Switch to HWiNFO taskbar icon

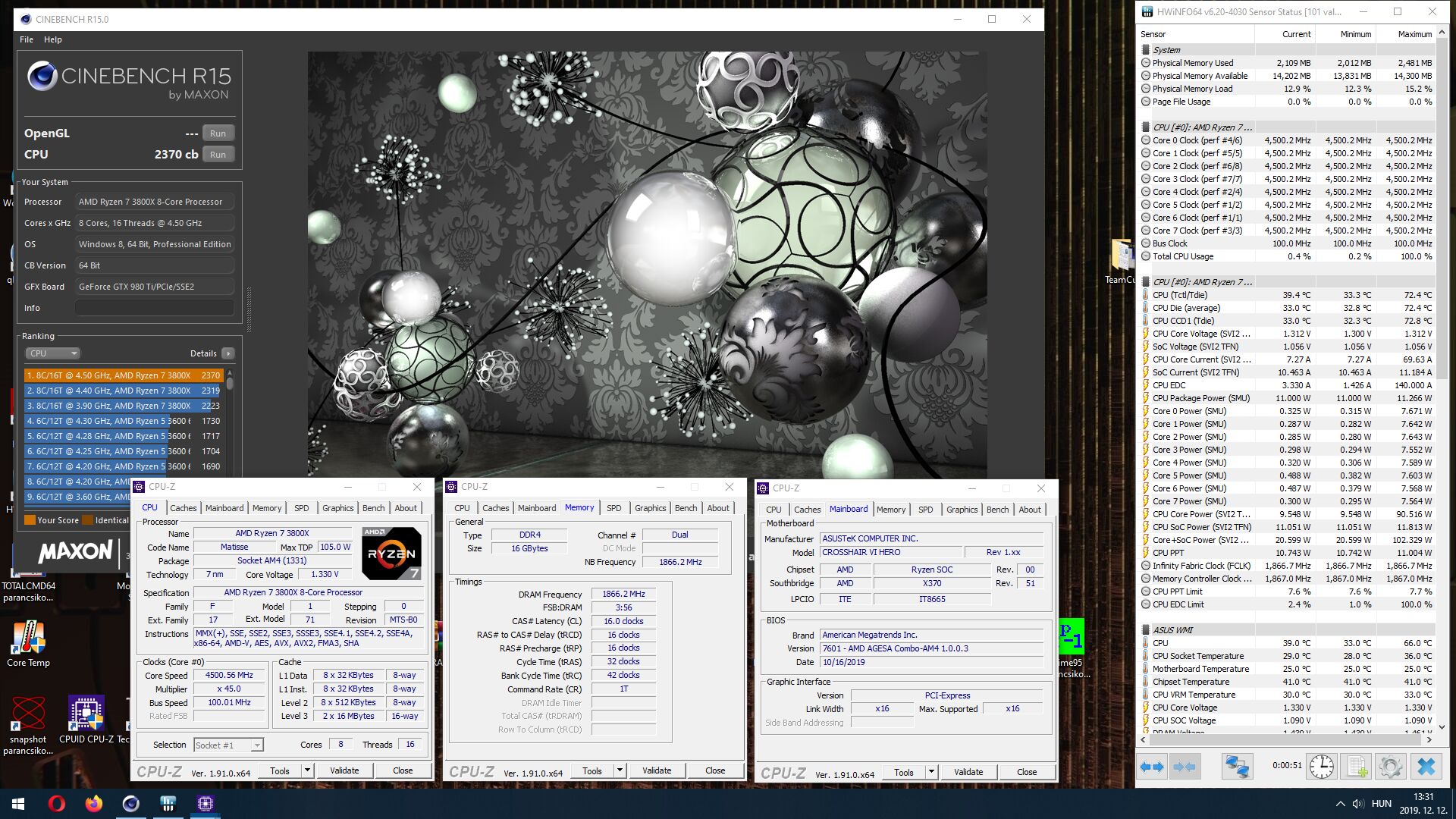168,803
